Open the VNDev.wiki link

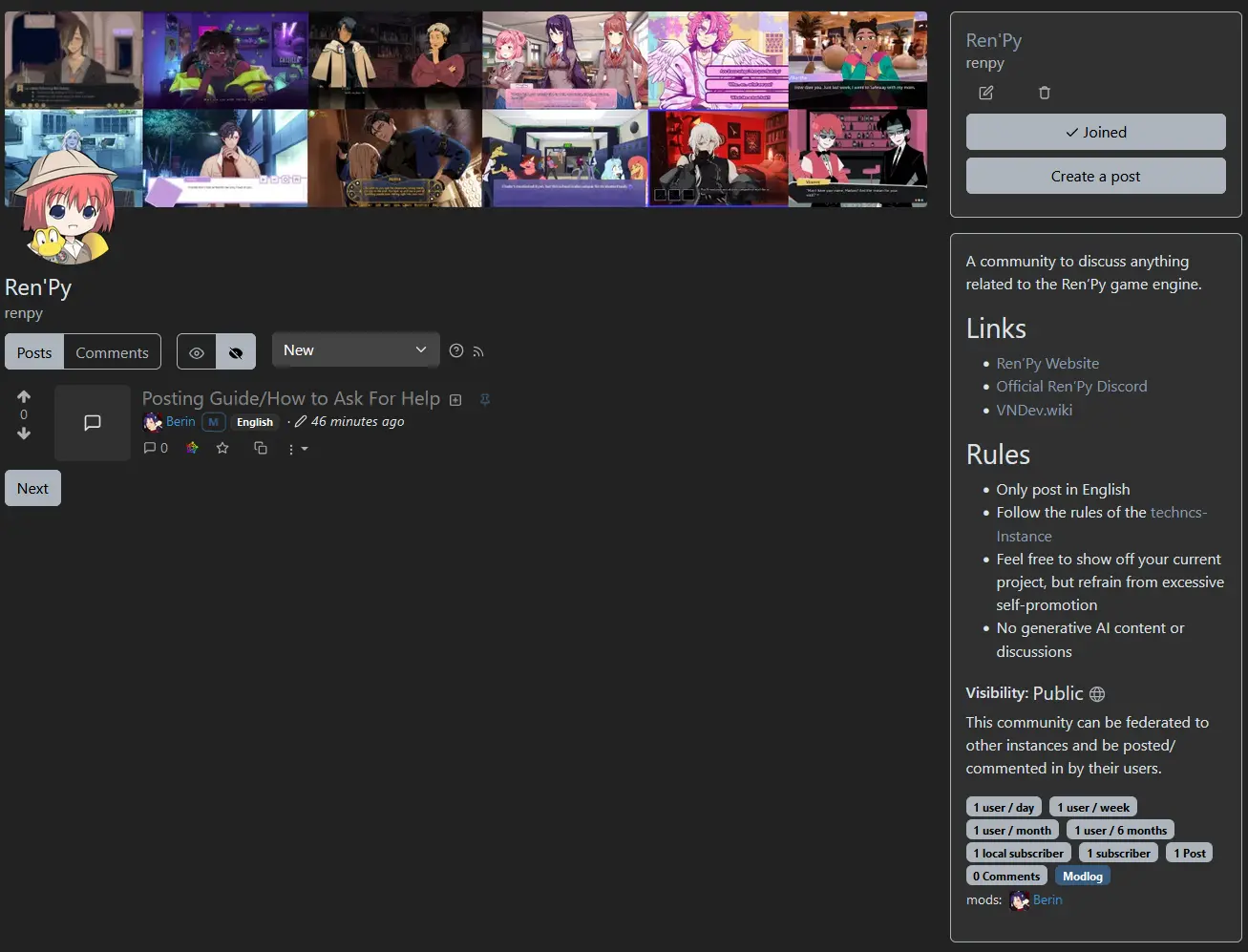coord(1034,410)
